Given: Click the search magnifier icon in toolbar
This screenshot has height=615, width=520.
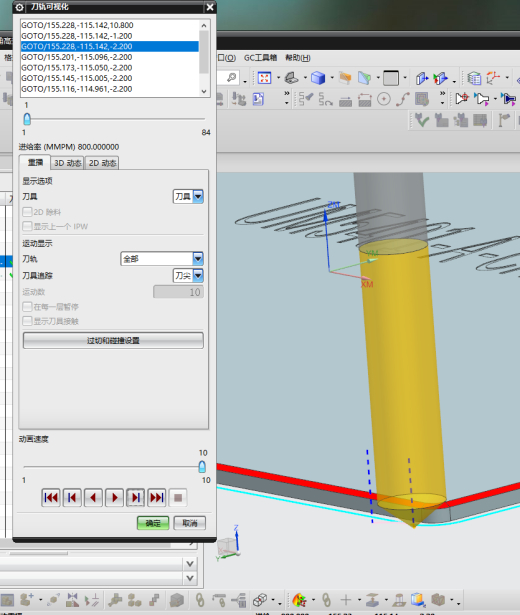Looking at the screenshot, I should pyautogui.click(x=232, y=78).
